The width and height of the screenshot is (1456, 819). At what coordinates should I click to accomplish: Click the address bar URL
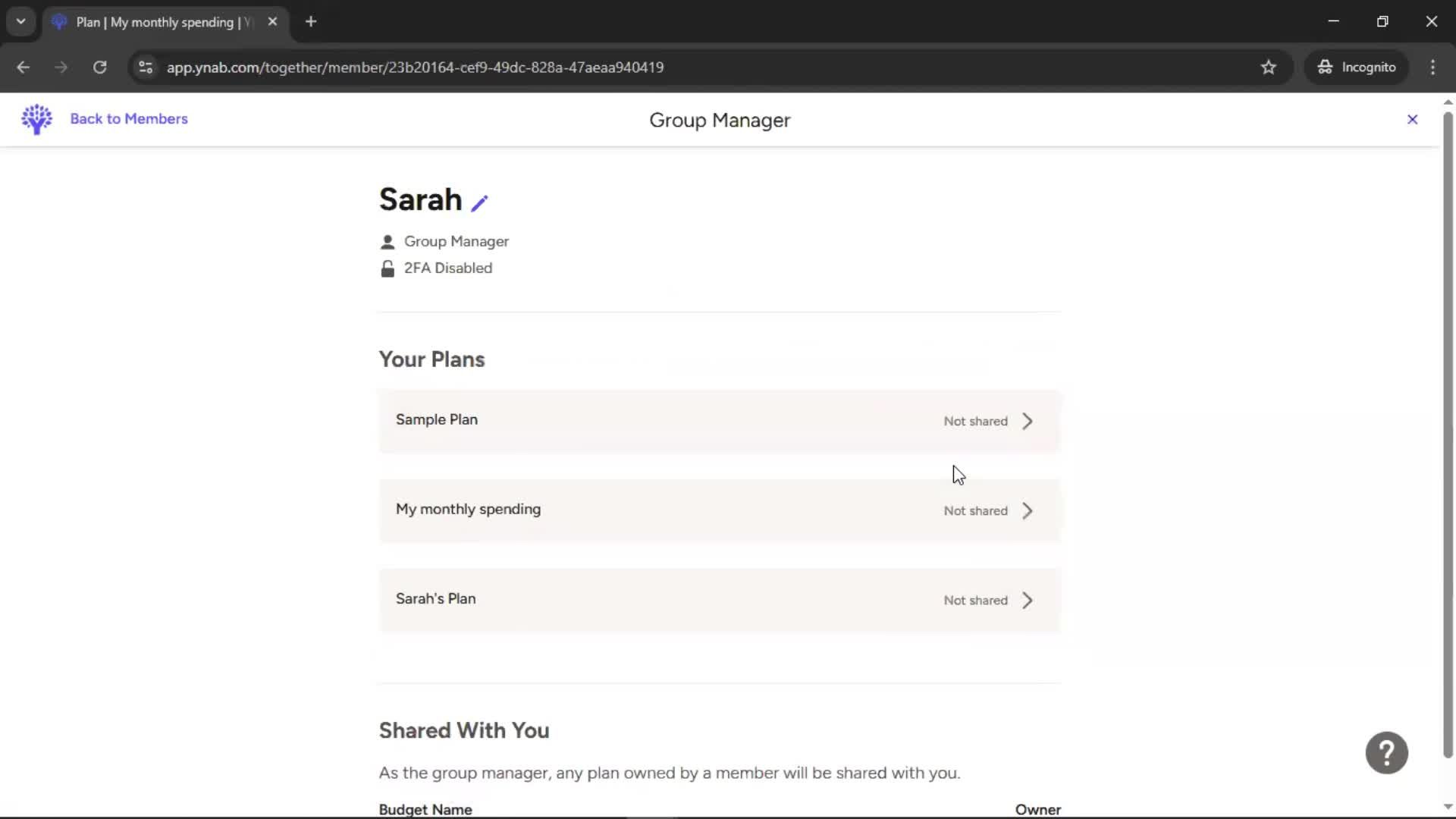[x=415, y=67]
